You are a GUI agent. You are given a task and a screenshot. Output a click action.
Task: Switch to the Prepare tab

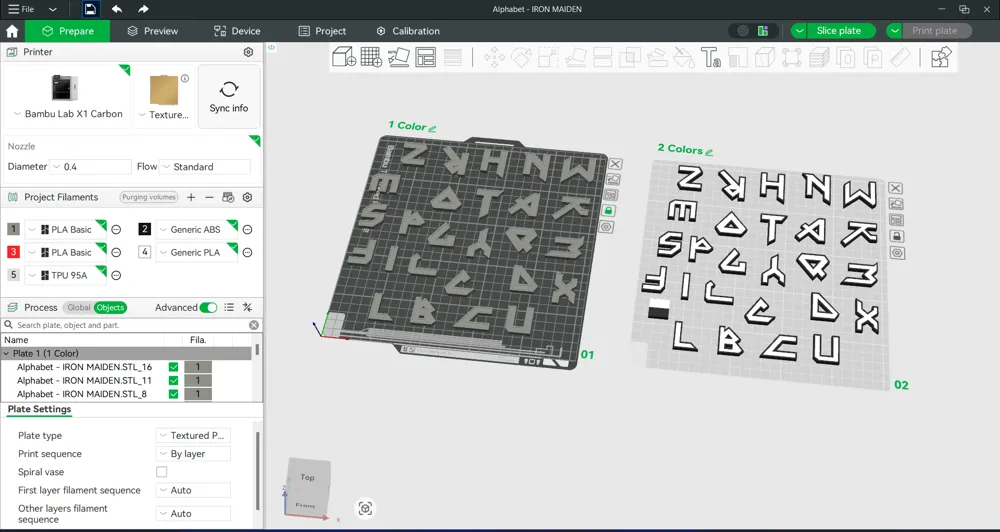[x=68, y=31]
